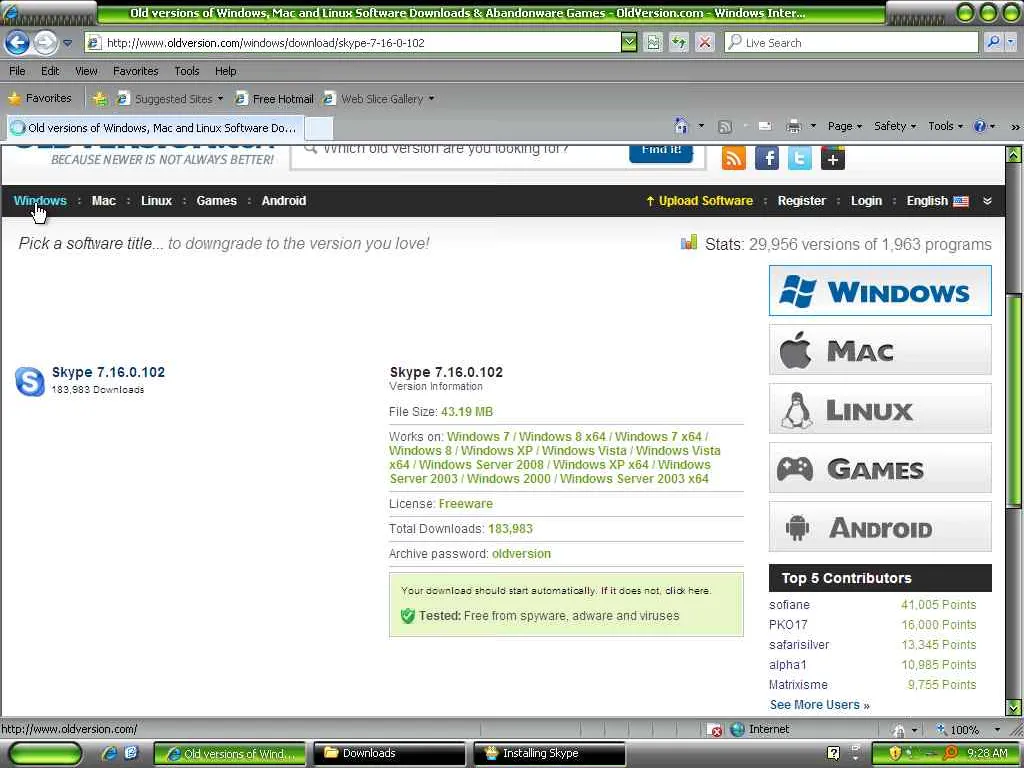The width and height of the screenshot is (1024, 768).
Task: Click the search magnifier button
Action: (993, 43)
